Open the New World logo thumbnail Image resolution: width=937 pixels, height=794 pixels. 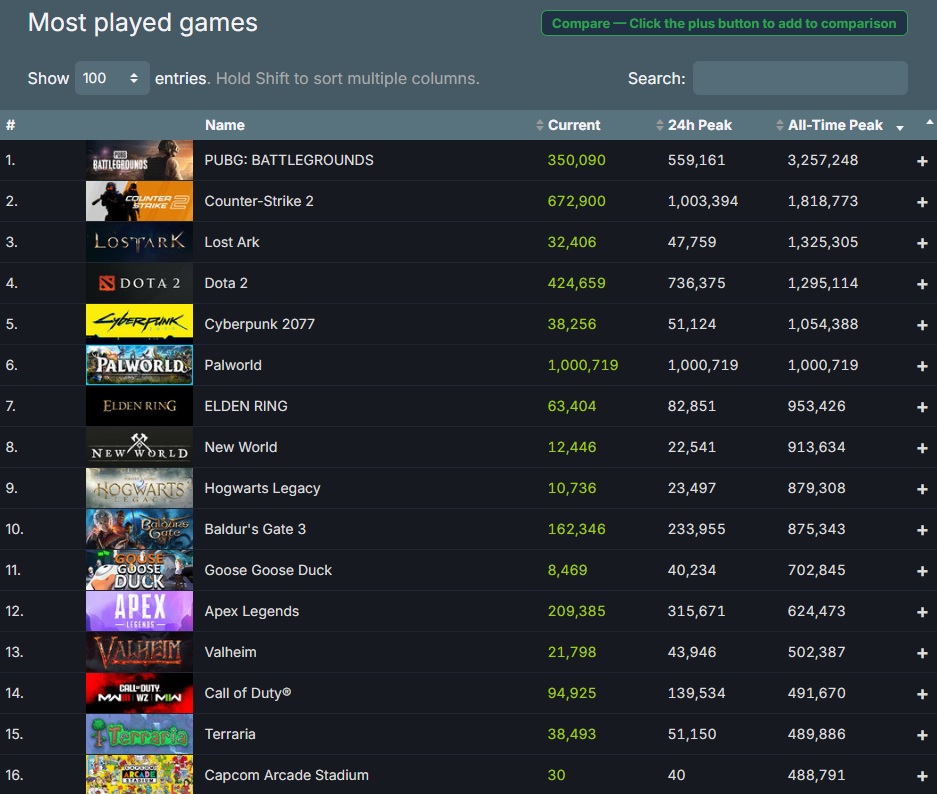tap(139, 447)
